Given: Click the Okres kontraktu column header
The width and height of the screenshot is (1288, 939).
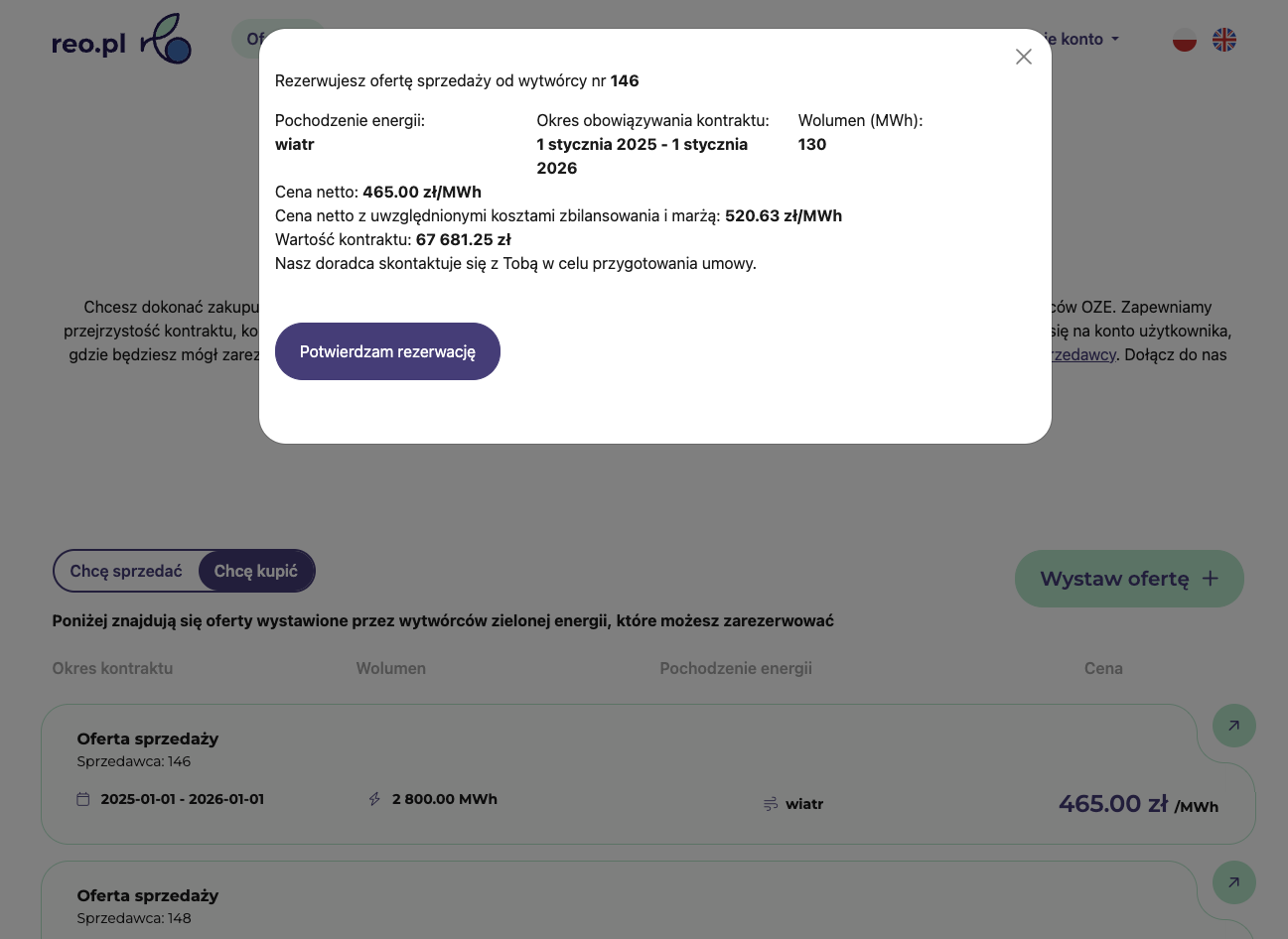Looking at the screenshot, I should 112,668.
